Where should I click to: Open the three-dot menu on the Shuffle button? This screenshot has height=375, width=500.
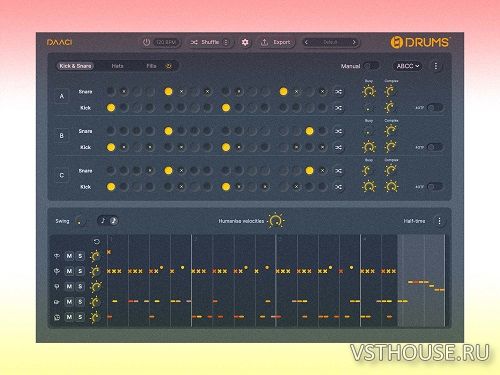click(226, 42)
